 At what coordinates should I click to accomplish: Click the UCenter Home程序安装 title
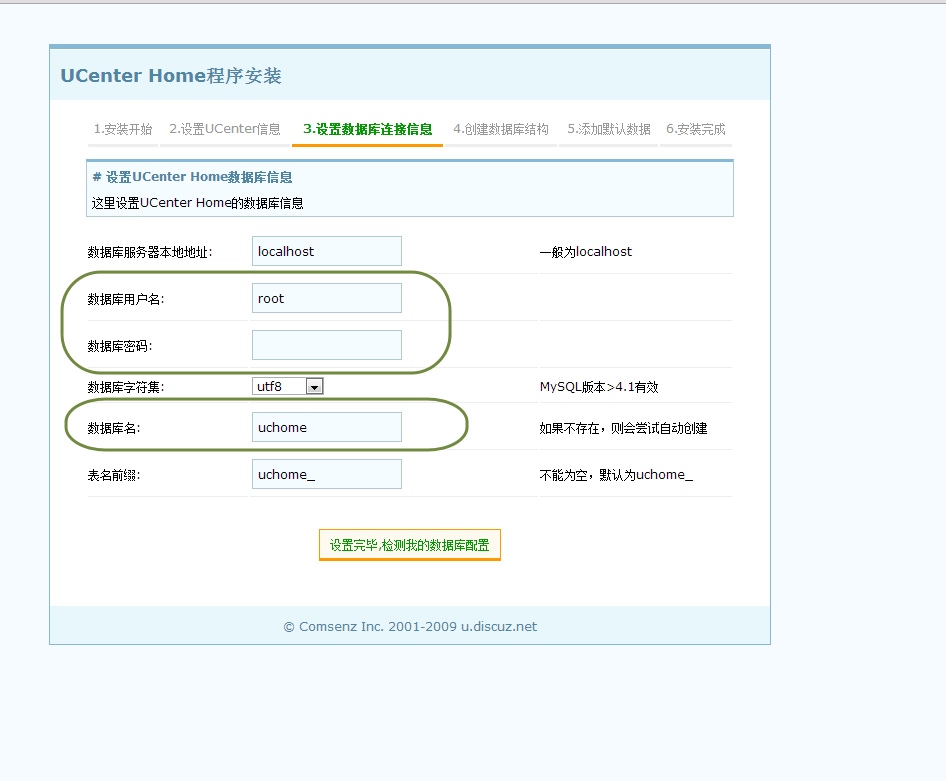pyautogui.click(x=171, y=75)
